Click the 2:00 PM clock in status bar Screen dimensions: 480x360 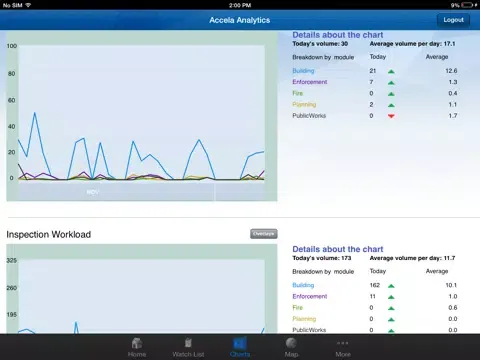(x=240, y=5)
